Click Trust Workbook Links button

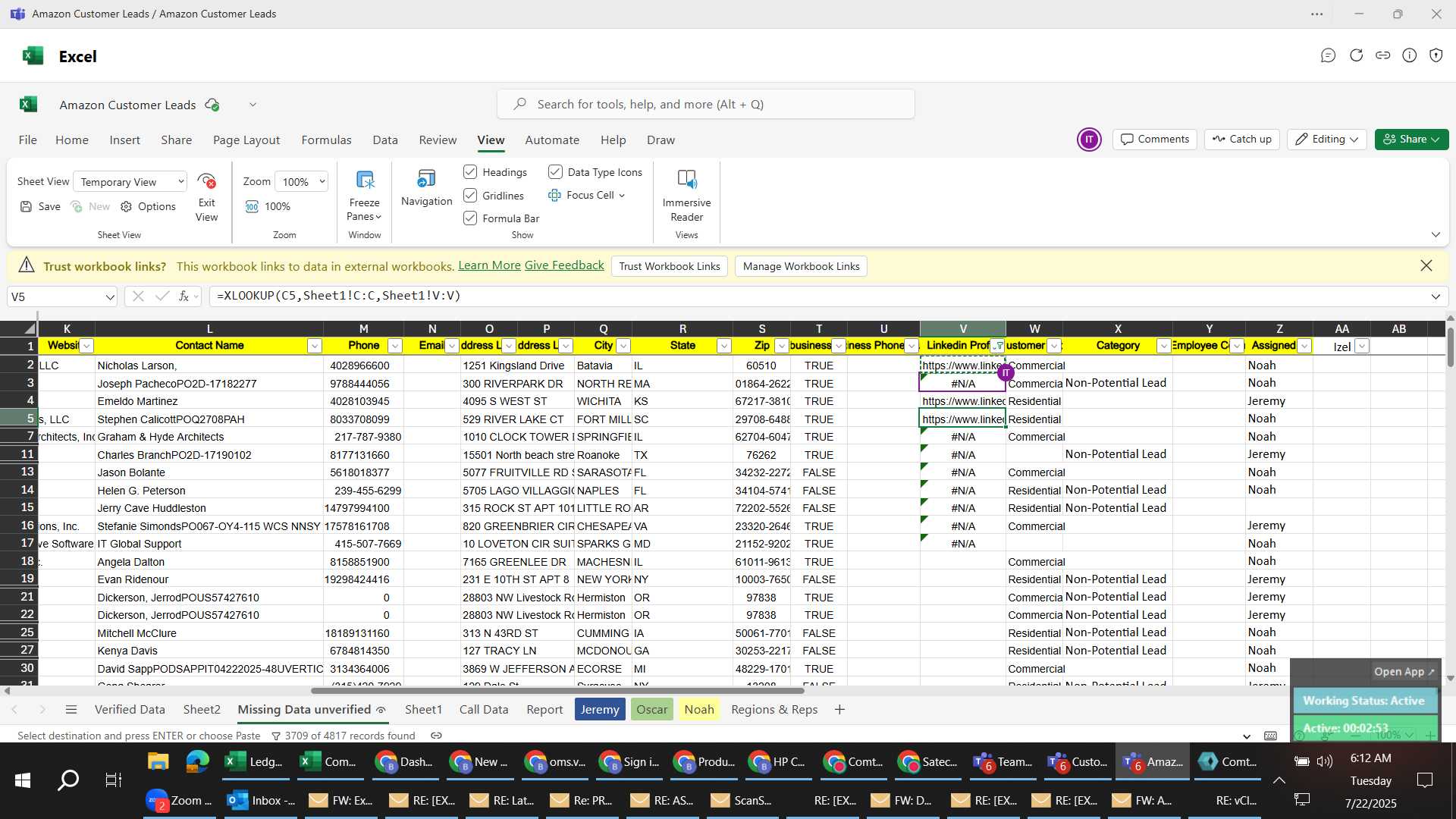click(670, 266)
